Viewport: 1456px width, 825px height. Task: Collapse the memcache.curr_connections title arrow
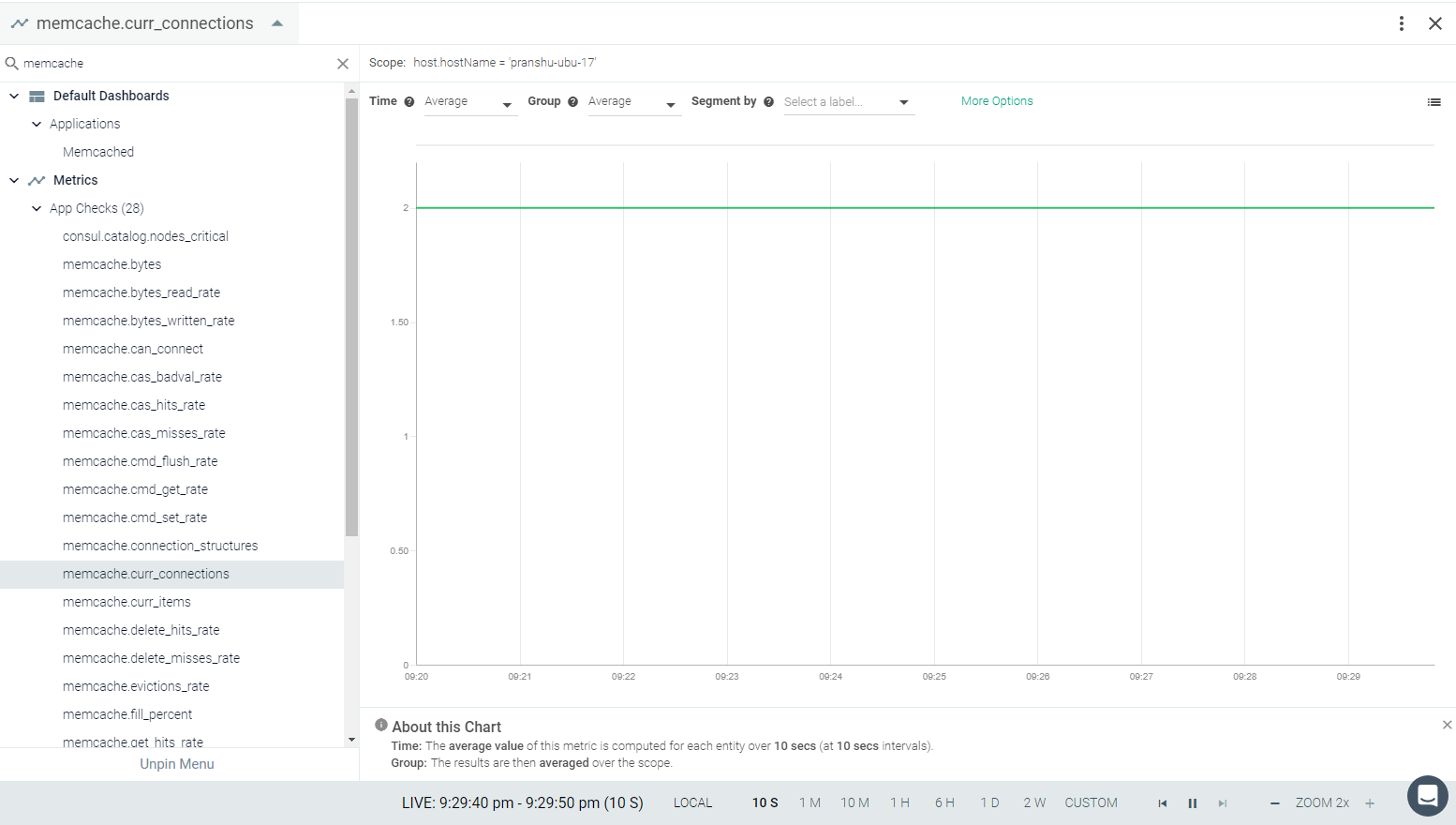(x=277, y=23)
